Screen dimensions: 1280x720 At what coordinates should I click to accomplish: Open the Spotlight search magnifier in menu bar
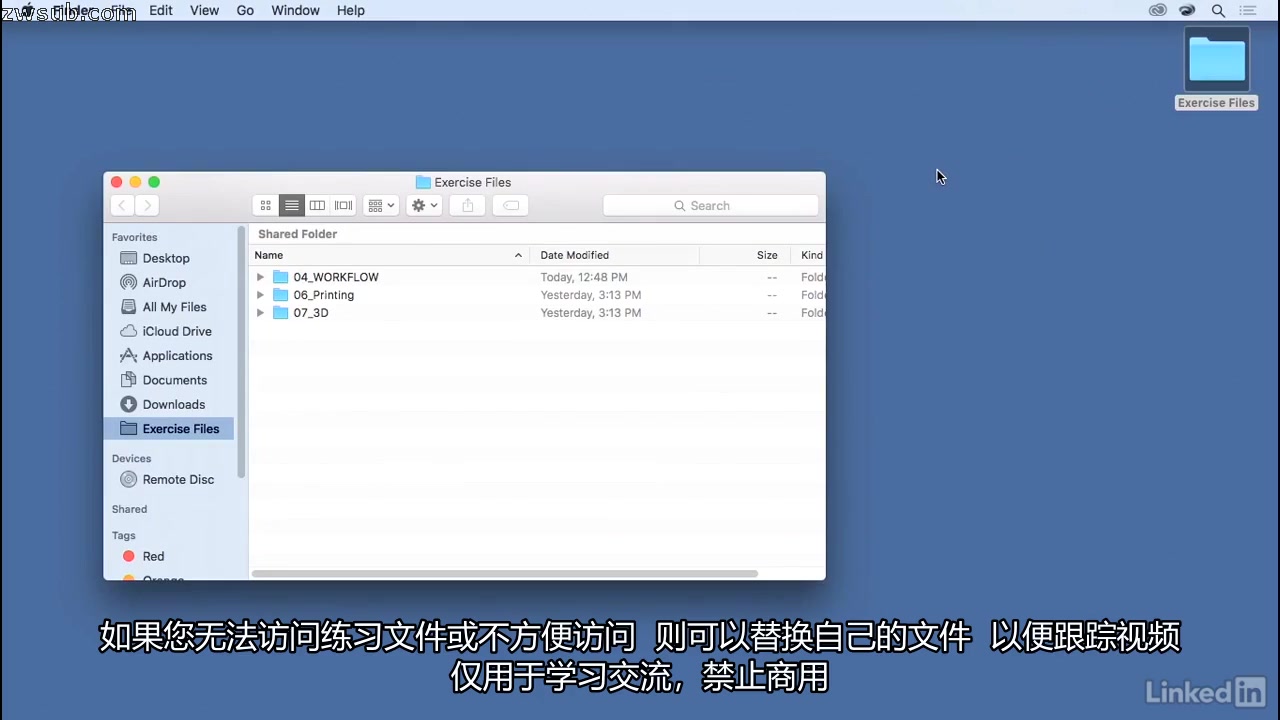1218,10
